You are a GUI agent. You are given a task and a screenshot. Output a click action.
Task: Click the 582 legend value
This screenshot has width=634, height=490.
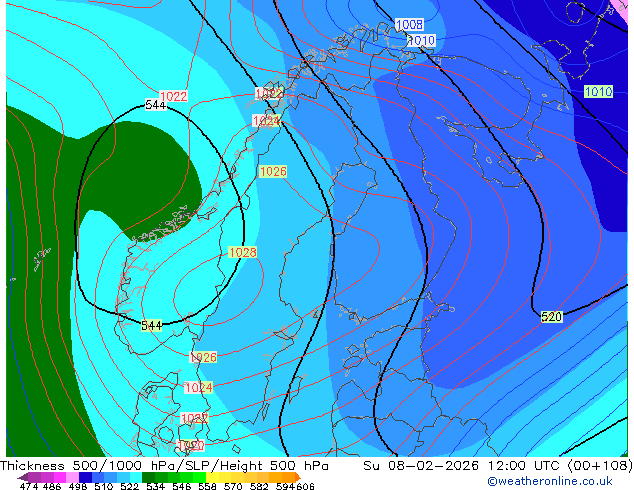(x=259, y=486)
